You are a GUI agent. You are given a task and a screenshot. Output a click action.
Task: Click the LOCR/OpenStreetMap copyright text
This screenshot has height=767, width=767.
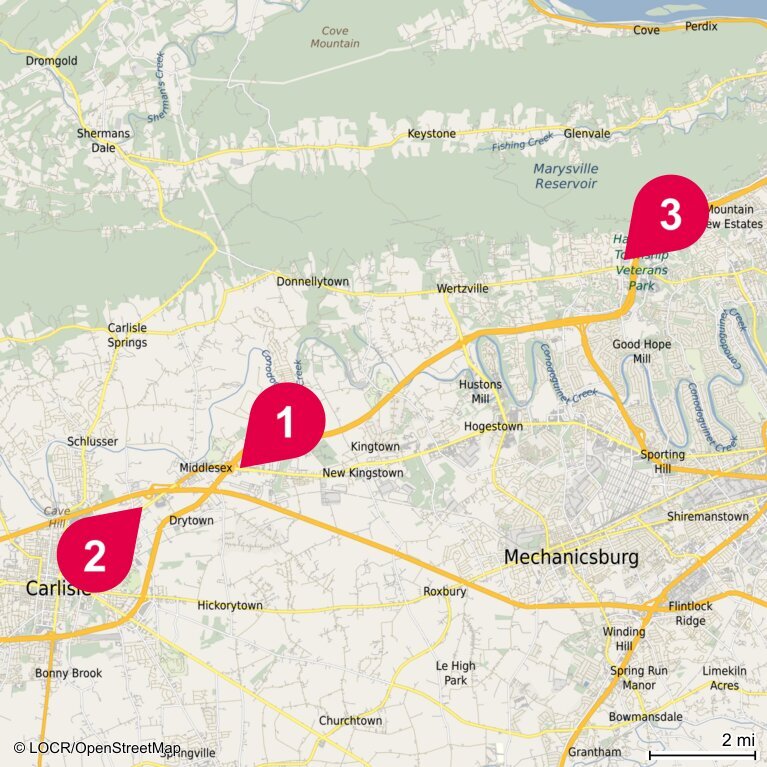[98, 748]
